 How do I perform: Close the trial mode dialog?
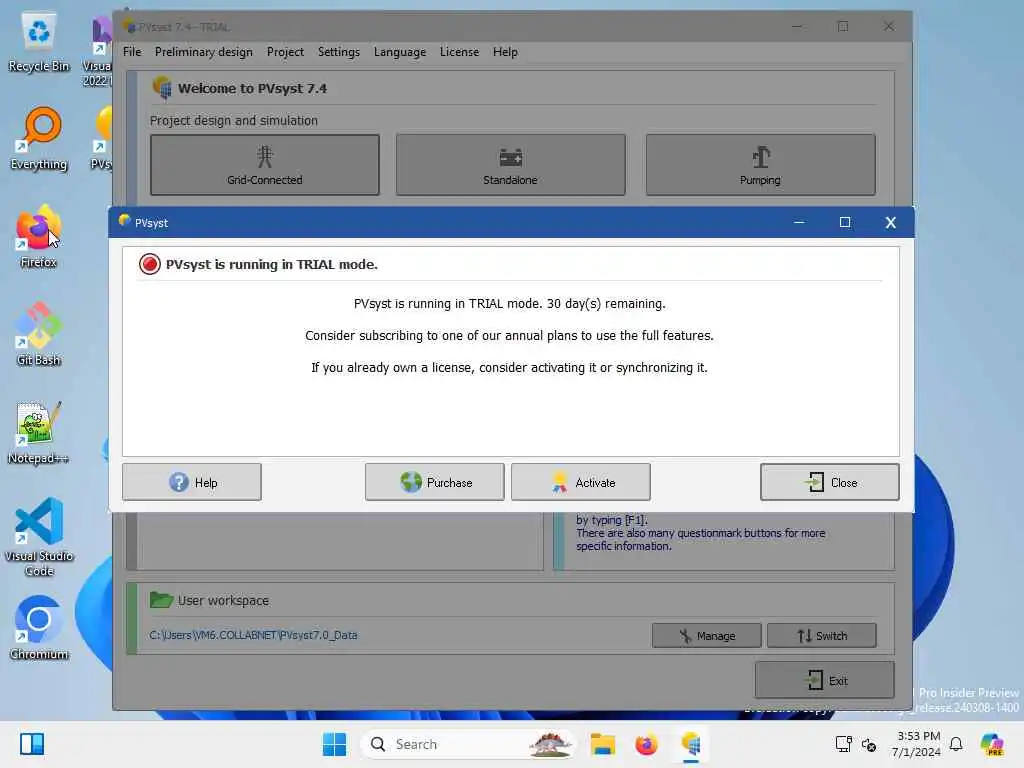coord(829,482)
